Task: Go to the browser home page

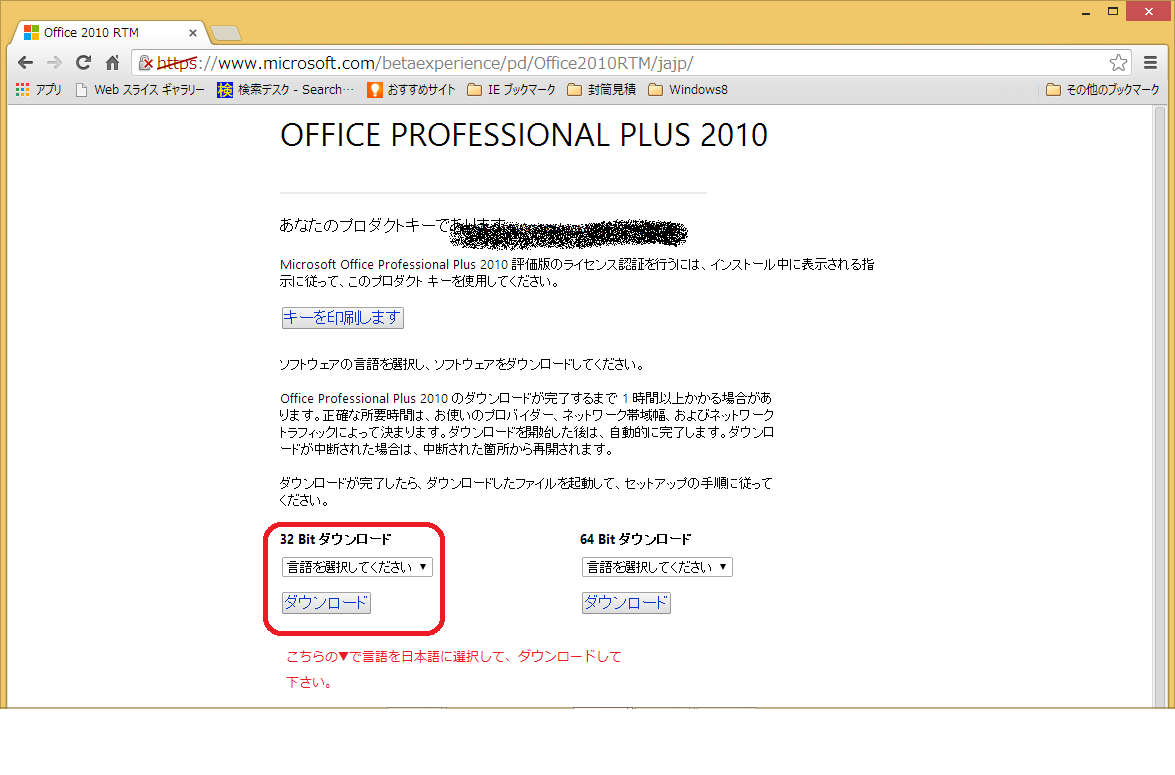Action: pos(113,62)
